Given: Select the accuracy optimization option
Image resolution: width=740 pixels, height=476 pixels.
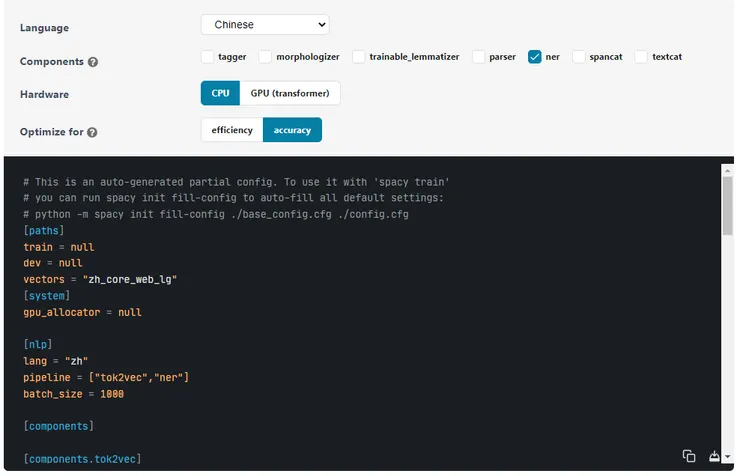Looking at the screenshot, I should pyautogui.click(x=292, y=130).
